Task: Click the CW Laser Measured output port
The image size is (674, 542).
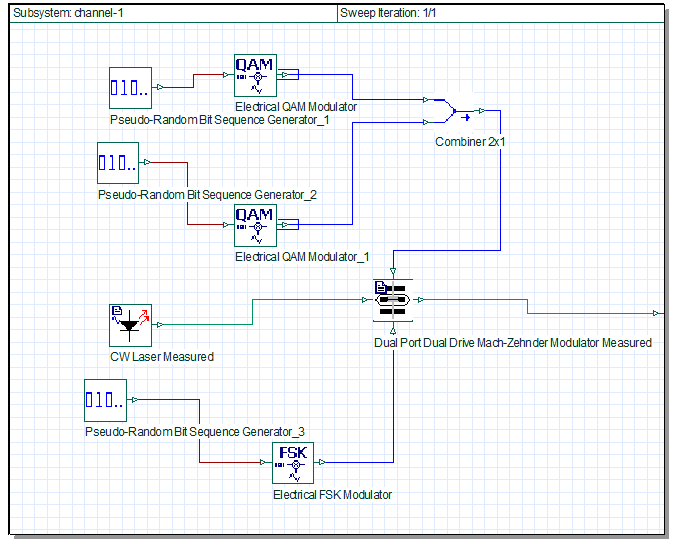Action: (x=159, y=325)
